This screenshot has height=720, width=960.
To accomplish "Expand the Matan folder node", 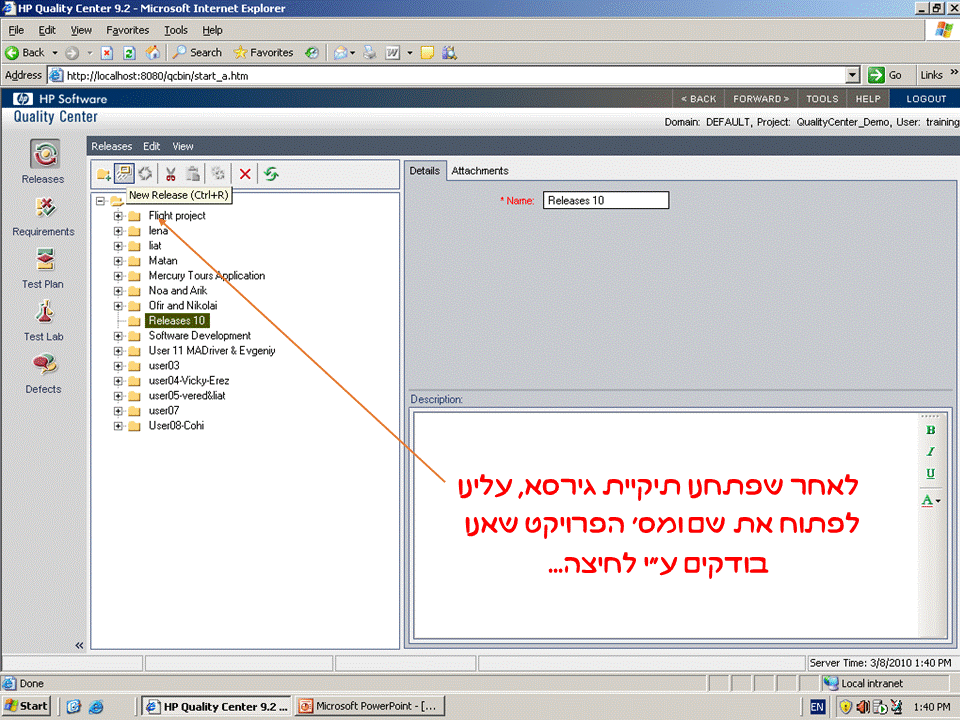I will 118,261.
